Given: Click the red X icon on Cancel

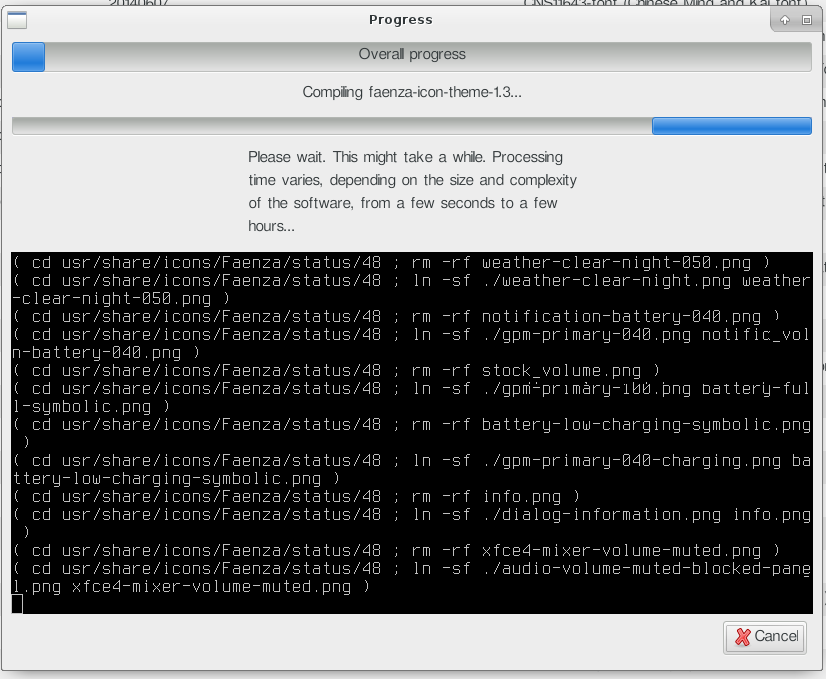Looking at the screenshot, I should tap(742, 637).
